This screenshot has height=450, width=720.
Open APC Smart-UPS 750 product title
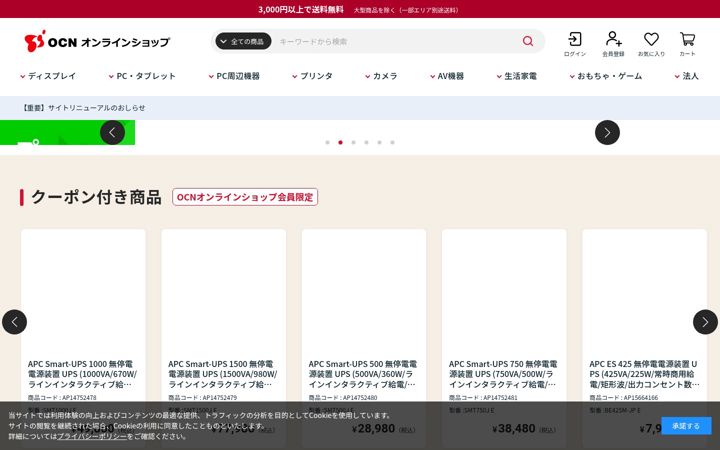503,374
